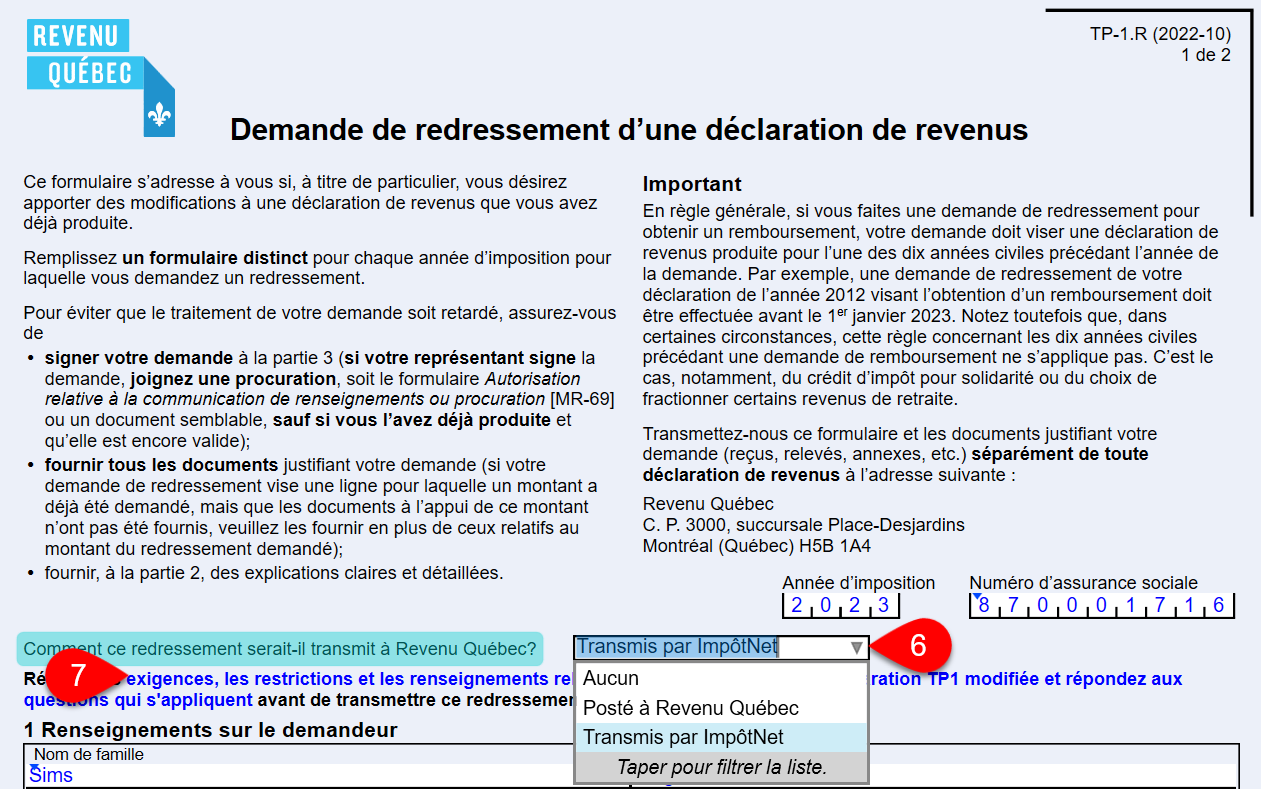Select 'Aucun' from the dropdown list
This screenshot has height=789, width=1261.
(610, 678)
